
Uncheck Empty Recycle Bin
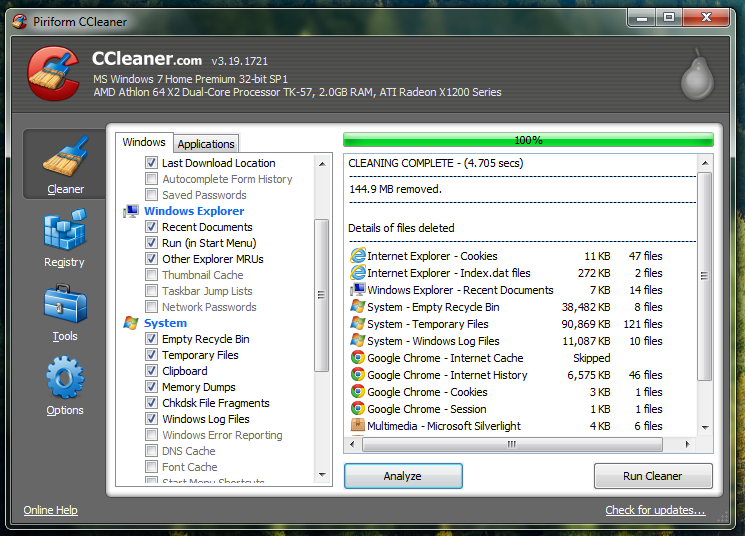point(151,339)
